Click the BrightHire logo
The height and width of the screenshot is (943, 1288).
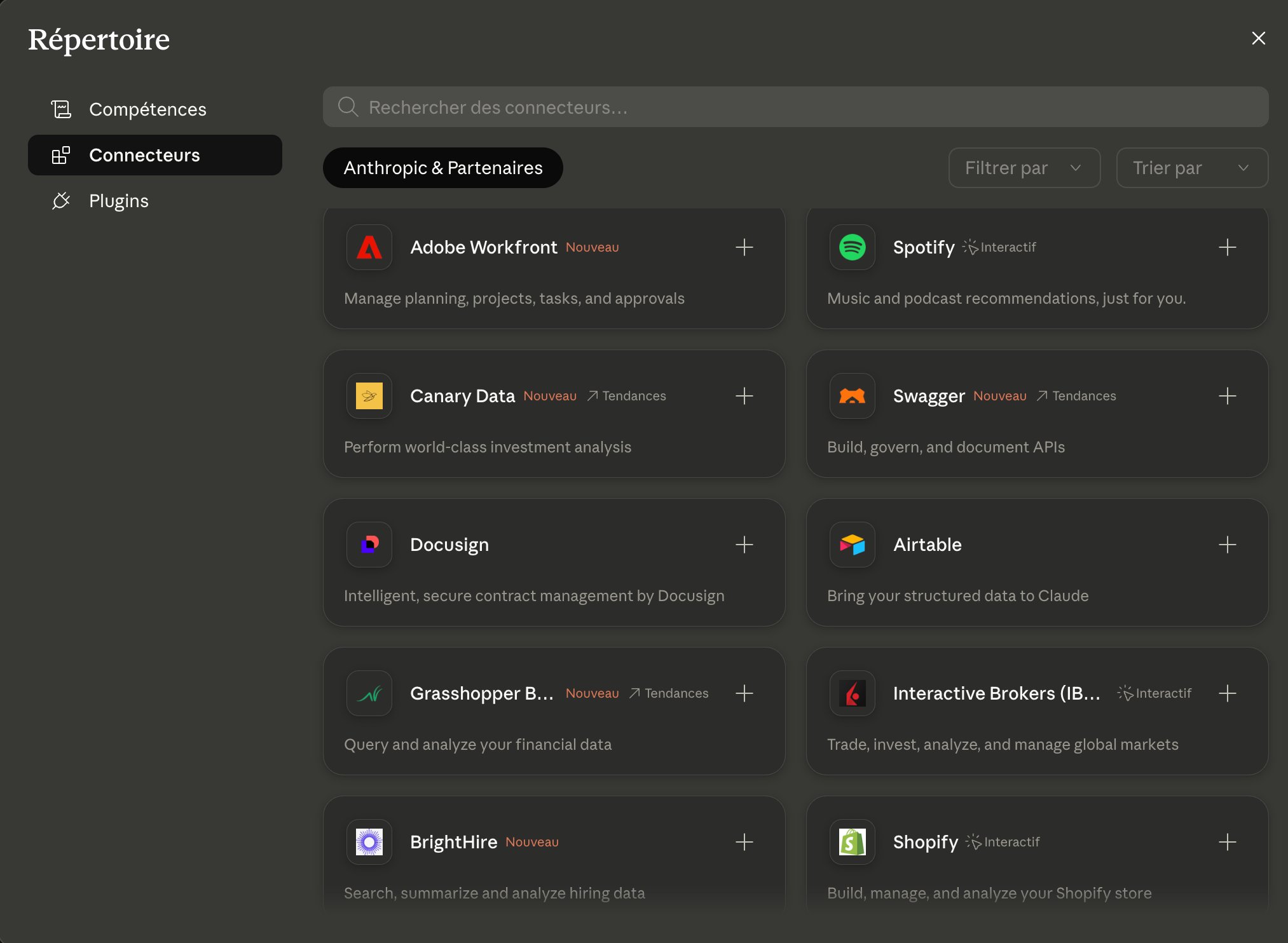click(x=369, y=842)
